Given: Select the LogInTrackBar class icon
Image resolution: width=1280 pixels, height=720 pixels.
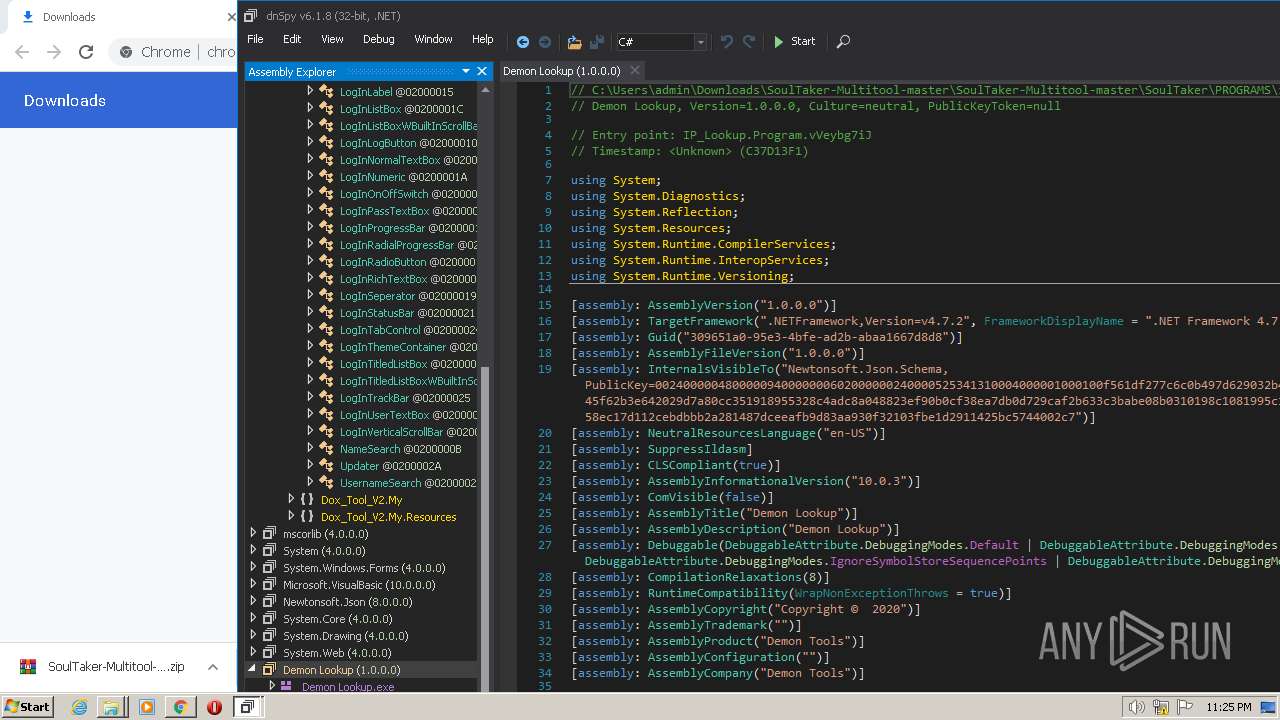Looking at the screenshot, I should tap(326, 397).
